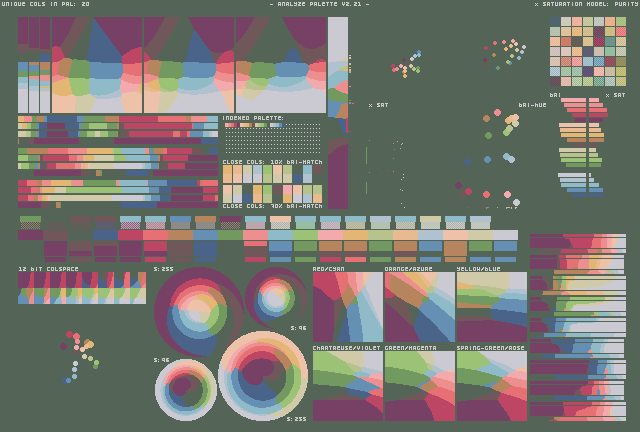Click the wide curtain-like color gradient panel

pos(188,65)
